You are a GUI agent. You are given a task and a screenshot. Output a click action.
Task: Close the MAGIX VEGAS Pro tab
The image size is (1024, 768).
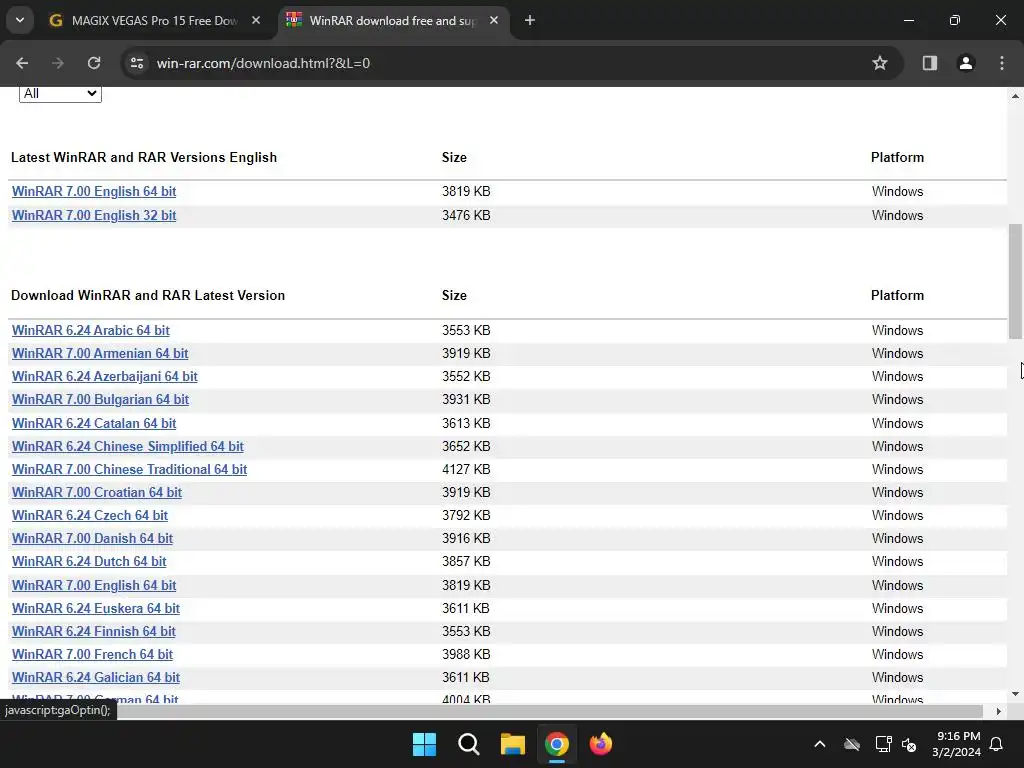pyautogui.click(x=256, y=21)
